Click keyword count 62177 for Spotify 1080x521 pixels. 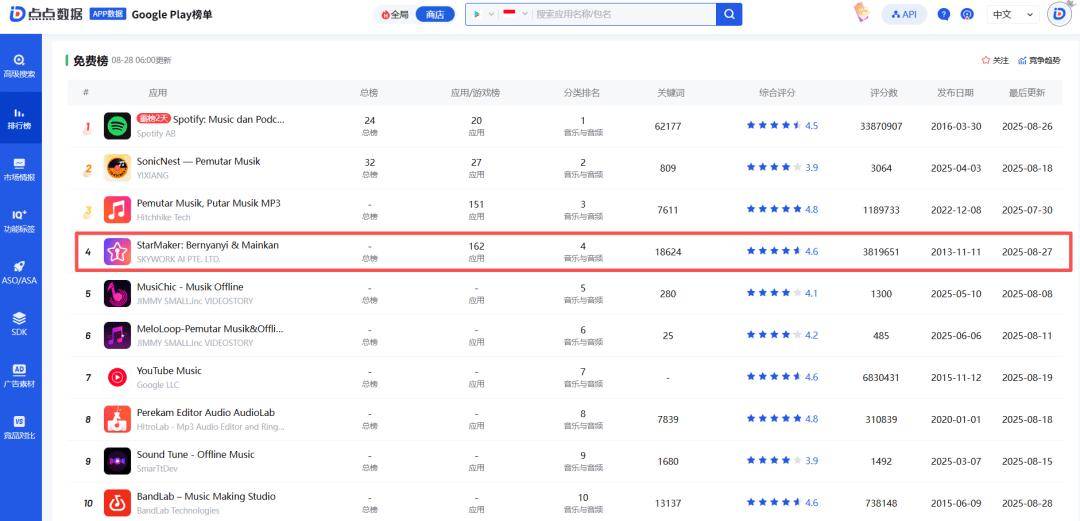click(667, 126)
